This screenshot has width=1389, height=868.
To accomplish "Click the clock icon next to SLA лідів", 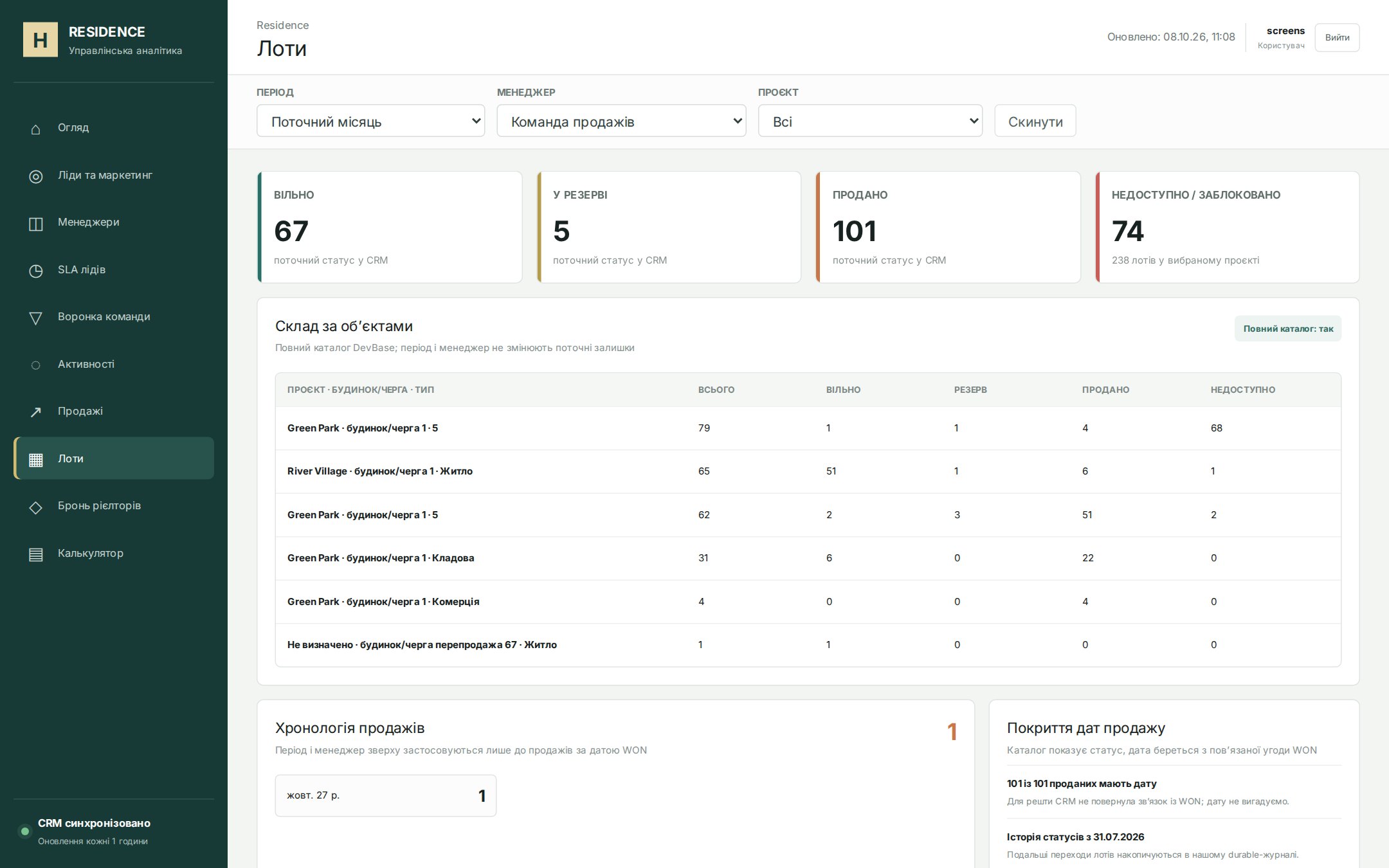I will click(x=36, y=271).
